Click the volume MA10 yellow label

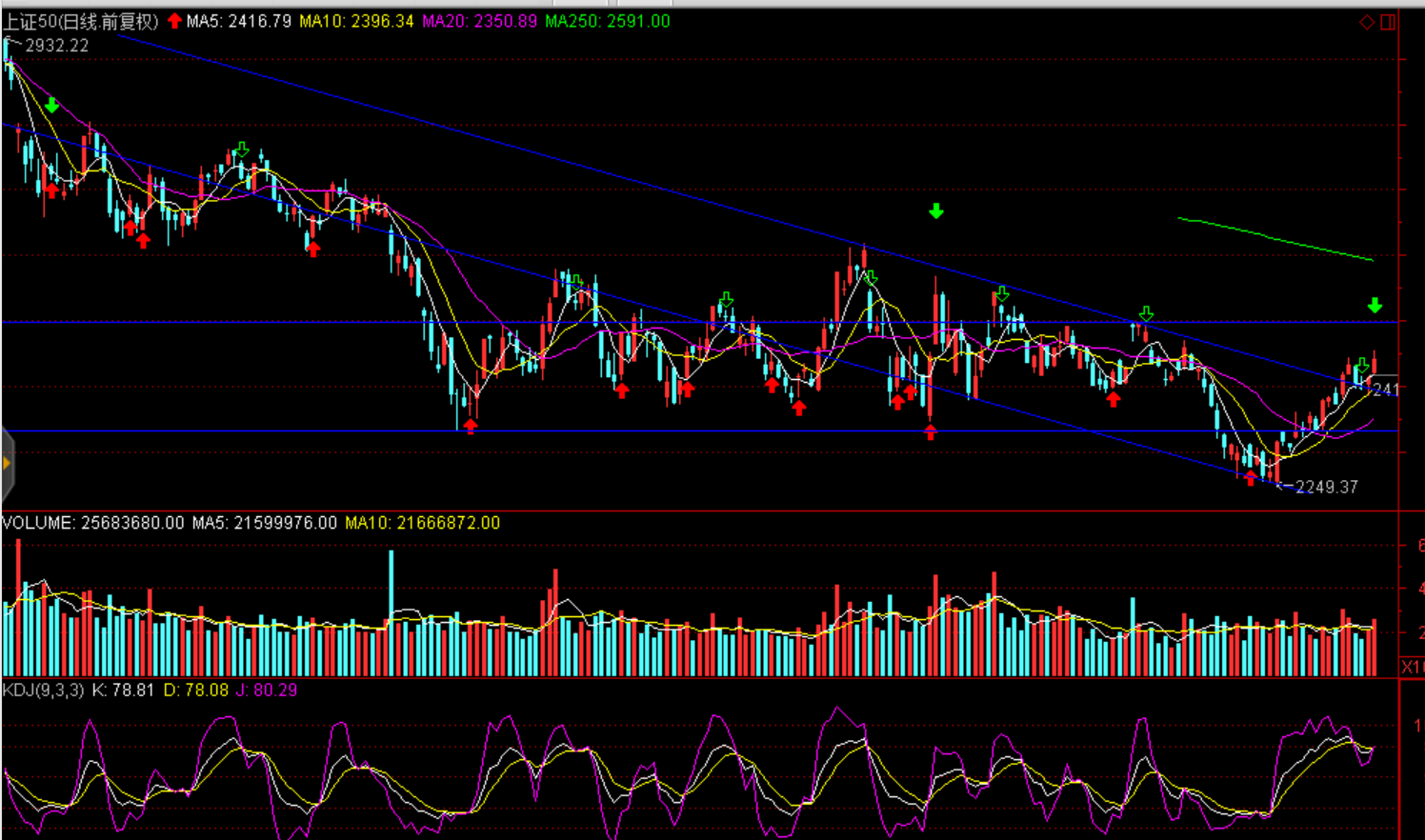pyautogui.click(x=422, y=523)
